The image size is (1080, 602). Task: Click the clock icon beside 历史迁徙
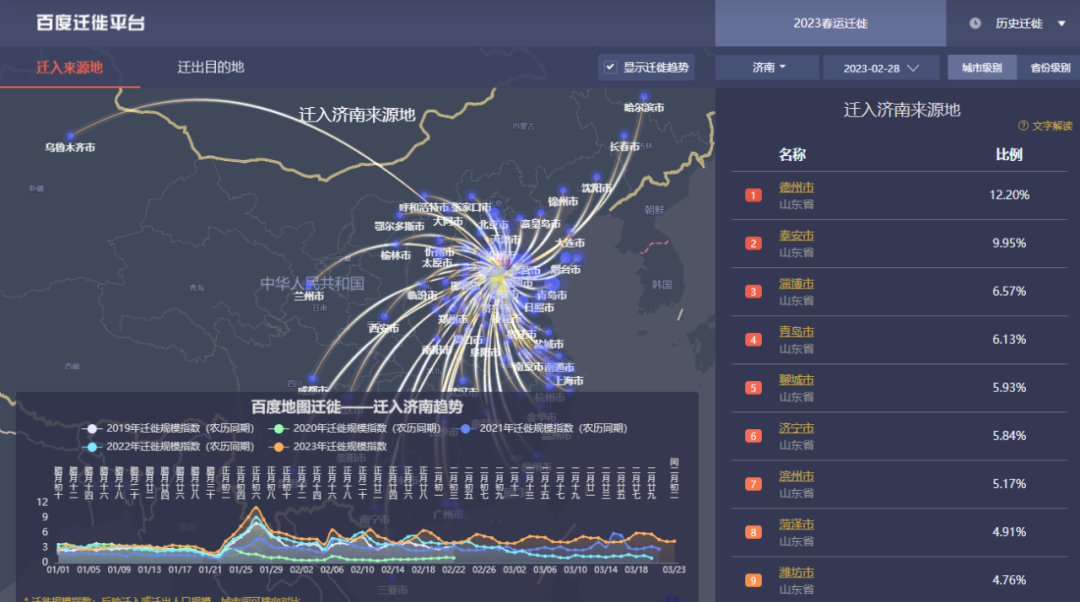coord(975,23)
